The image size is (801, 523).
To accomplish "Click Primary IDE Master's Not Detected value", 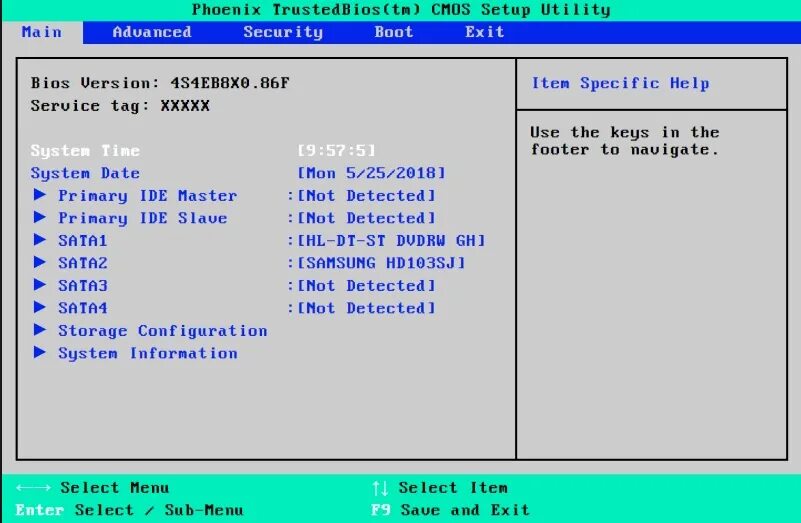I will 366,195.
